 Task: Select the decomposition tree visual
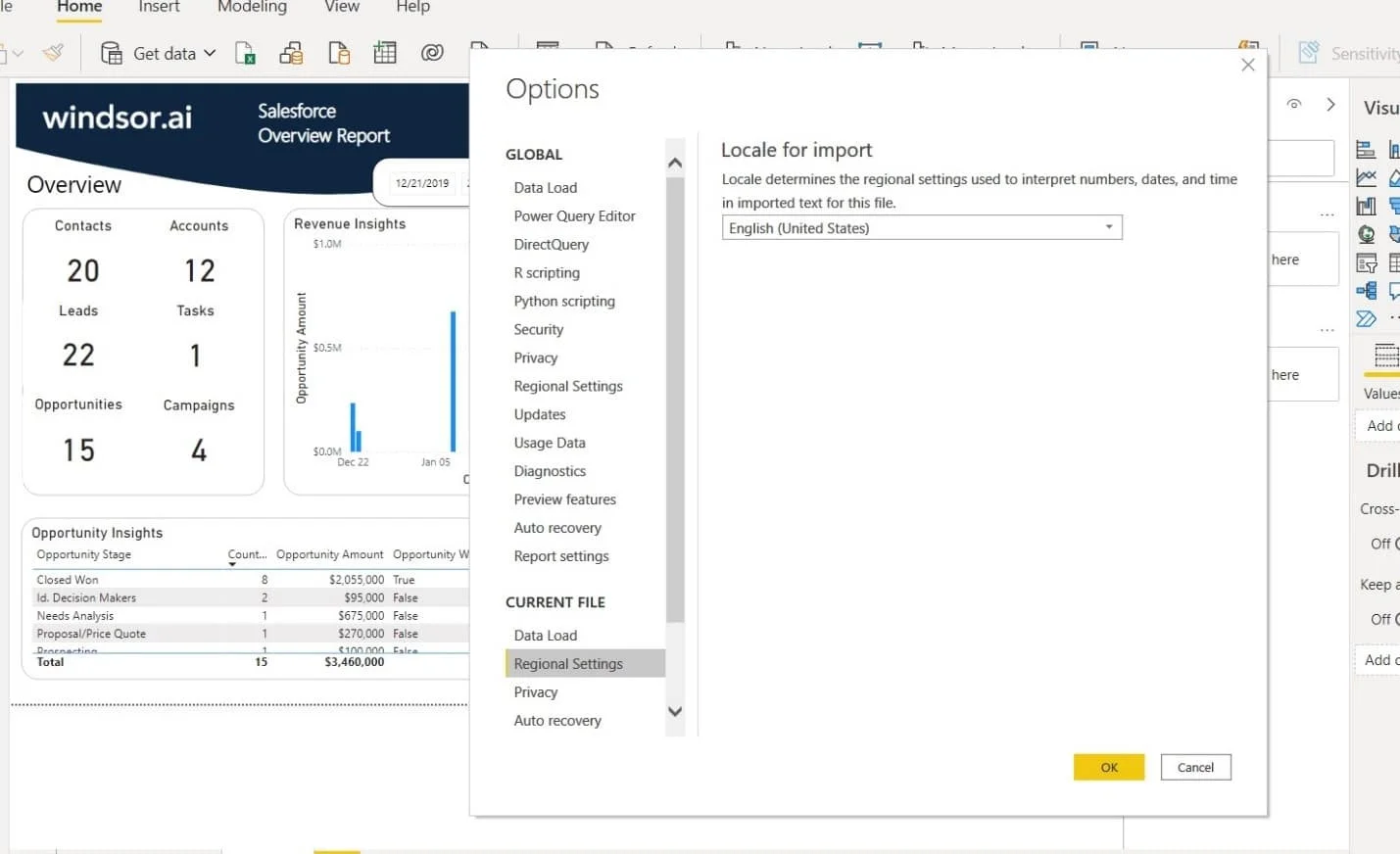[1366, 291]
